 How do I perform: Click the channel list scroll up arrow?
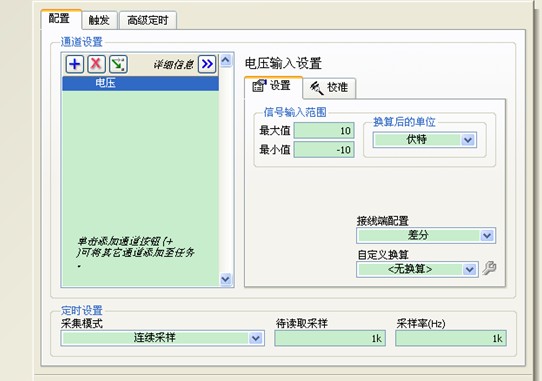point(226,61)
